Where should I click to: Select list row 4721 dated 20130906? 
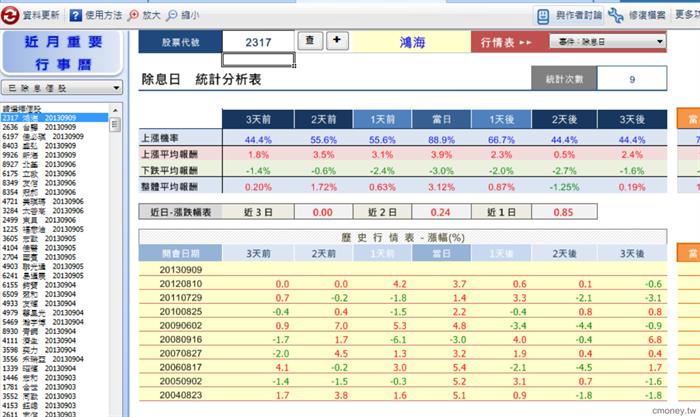click(x=54, y=201)
